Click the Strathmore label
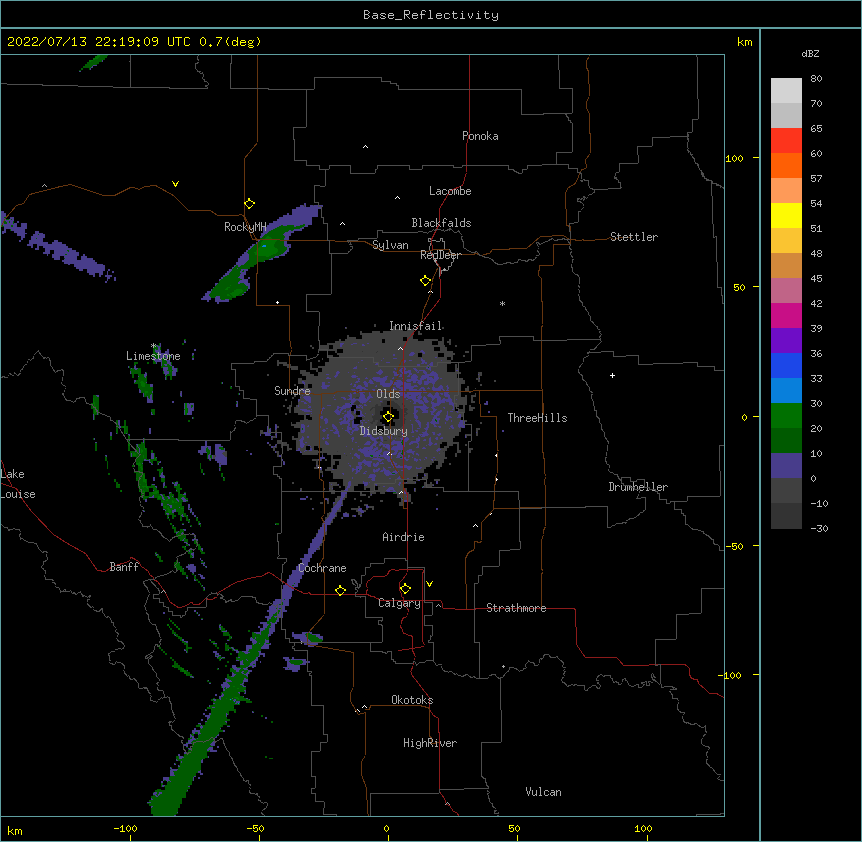Image resolution: width=862 pixels, height=842 pixels. pyautogui.click(x=516, y=608)
